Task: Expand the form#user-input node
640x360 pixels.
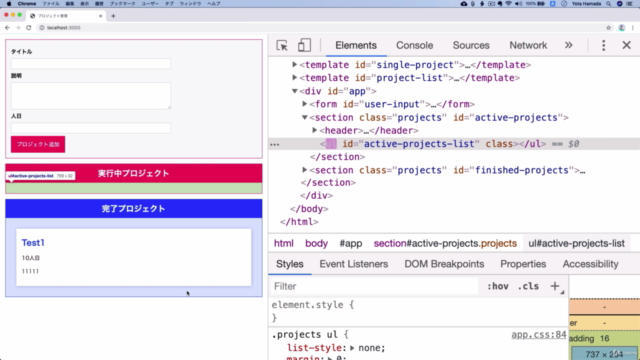Action: click(x=304, y=104)
